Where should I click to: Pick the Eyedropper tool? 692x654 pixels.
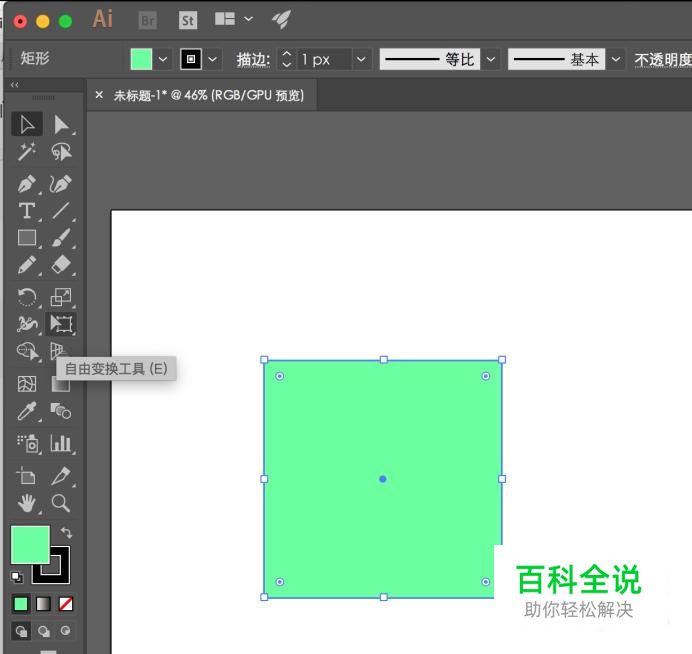(27, 410)
